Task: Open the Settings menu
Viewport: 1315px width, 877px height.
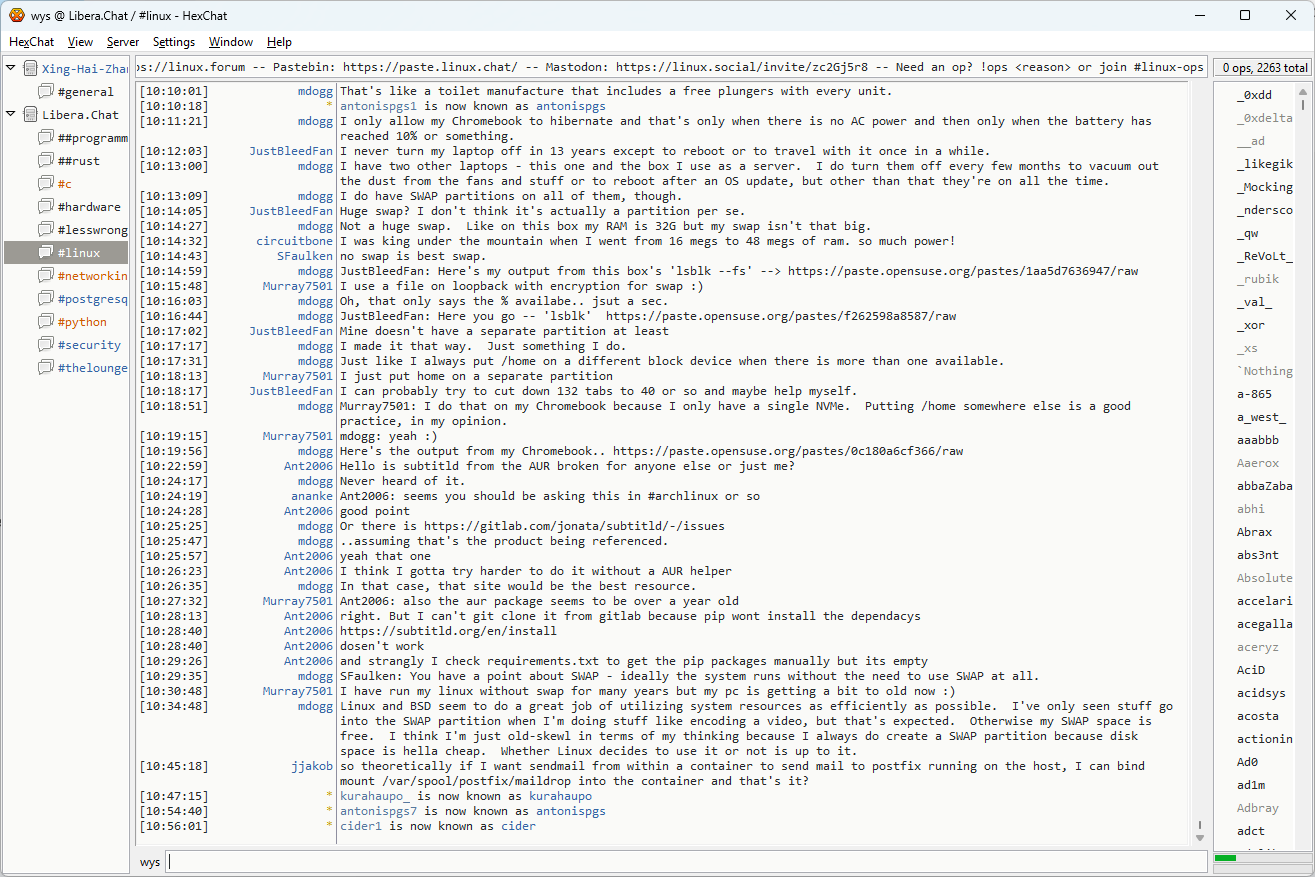Action: coord(174,42)
